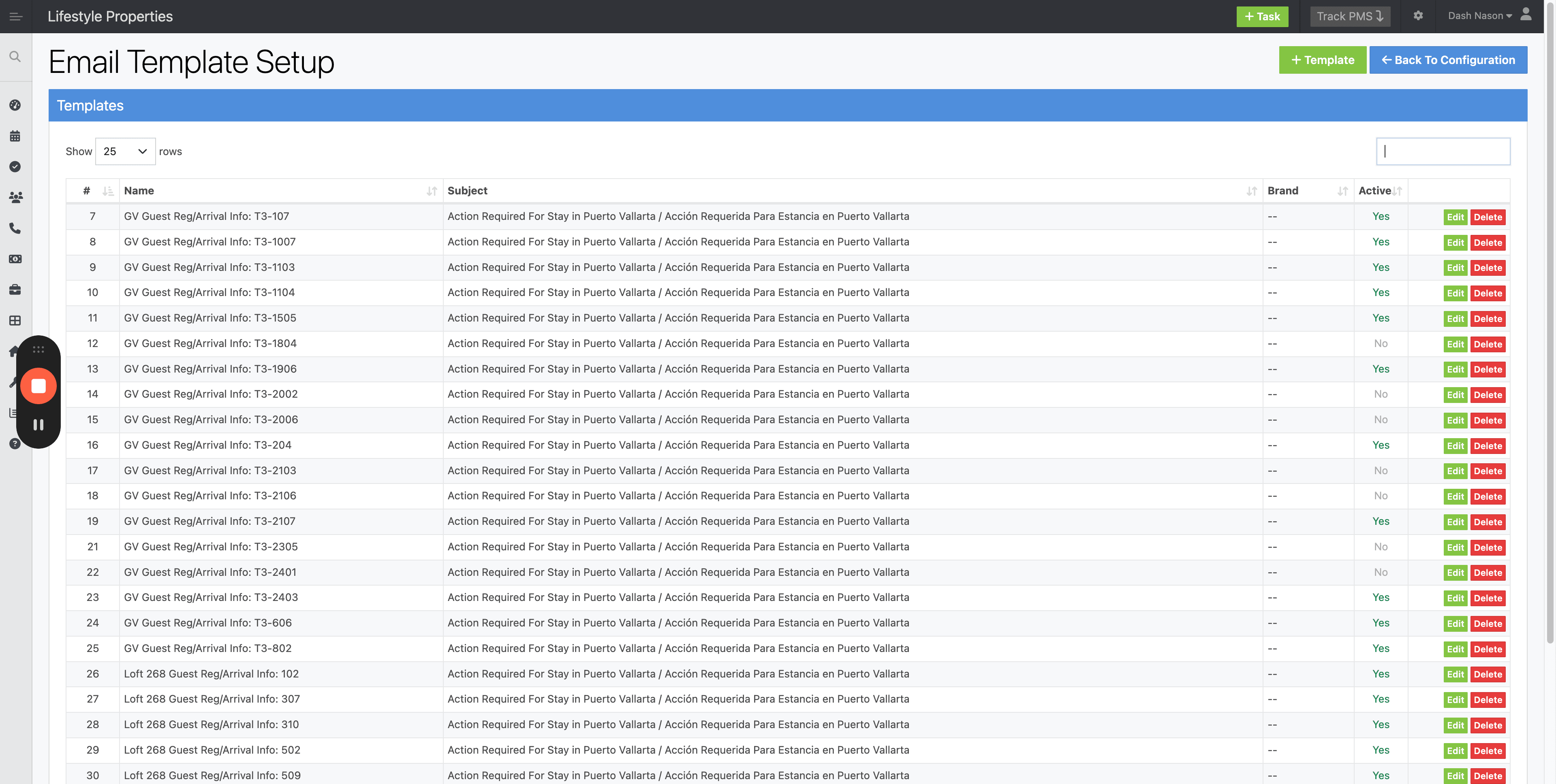Open the briefcase icon in sidebar

tap(15, 290)
